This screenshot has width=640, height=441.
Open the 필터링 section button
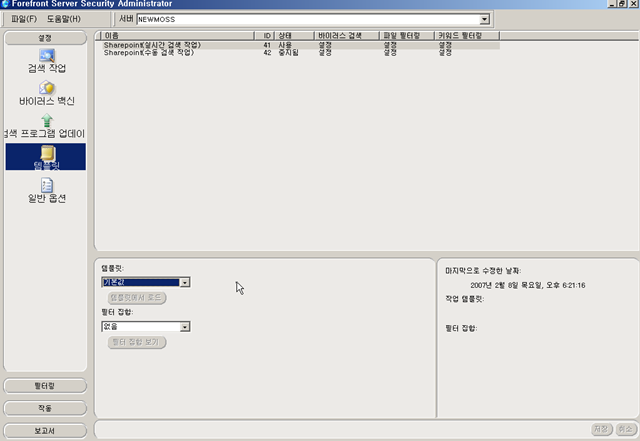point(45,386)
